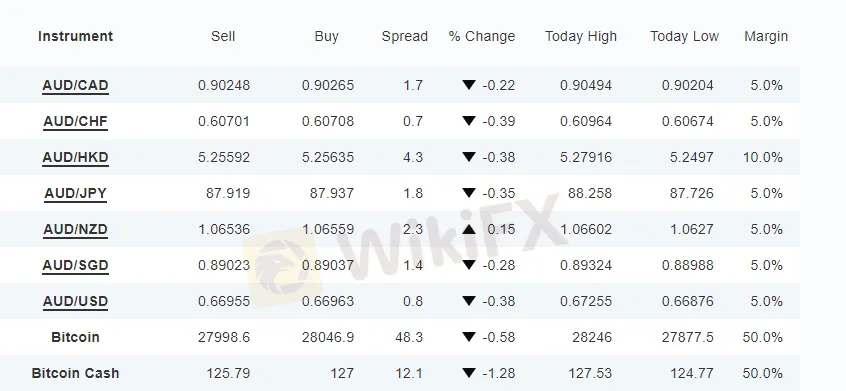Open the AUD/JPY instrument link
This screenshot has width=846, height=391.
tap(76, 193)
